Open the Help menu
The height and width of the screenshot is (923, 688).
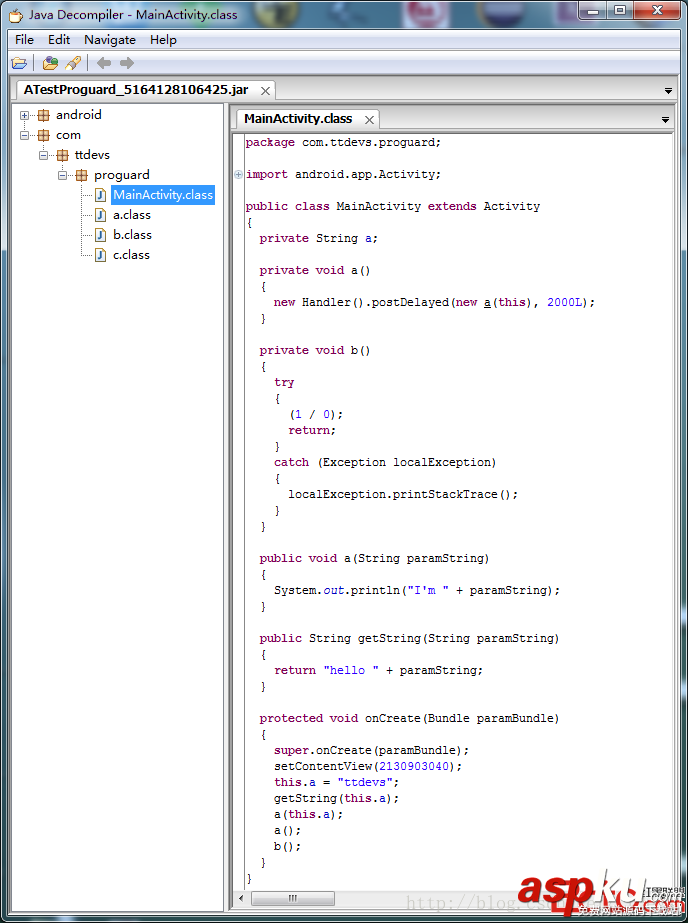[163, 40]
